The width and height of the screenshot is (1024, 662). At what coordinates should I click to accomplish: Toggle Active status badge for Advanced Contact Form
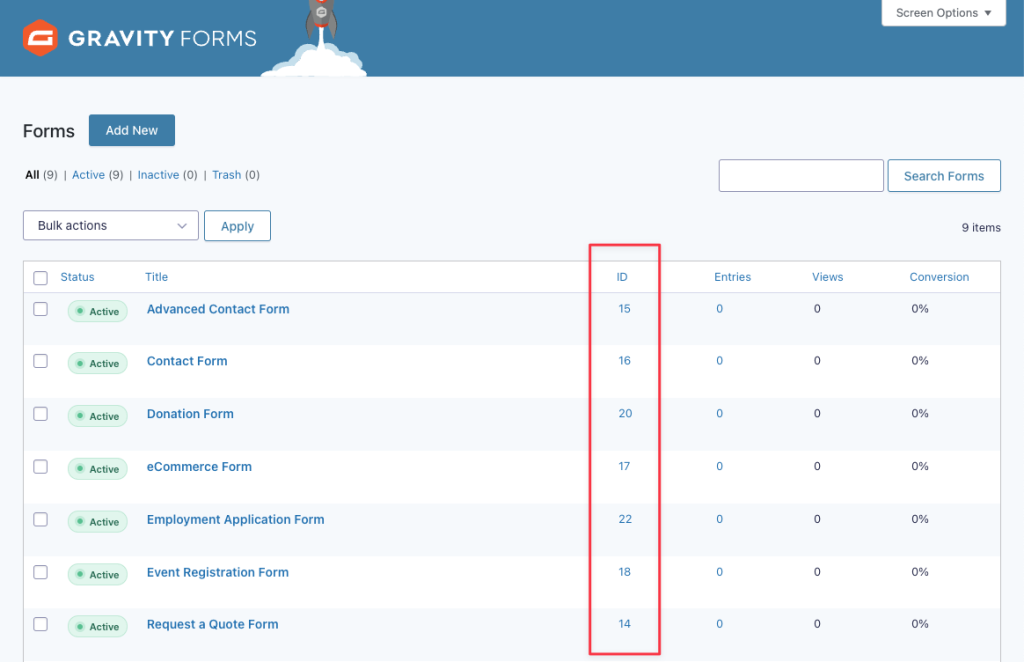pos(98,311)
